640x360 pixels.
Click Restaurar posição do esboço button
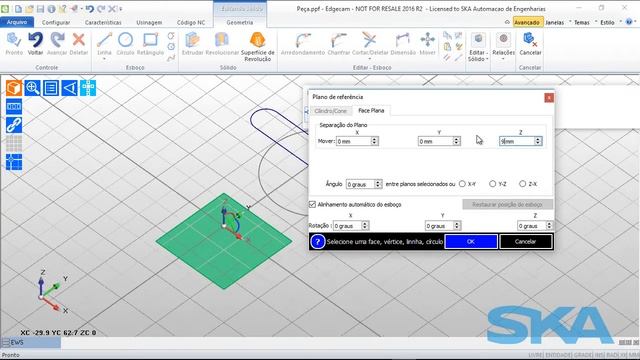507,204
